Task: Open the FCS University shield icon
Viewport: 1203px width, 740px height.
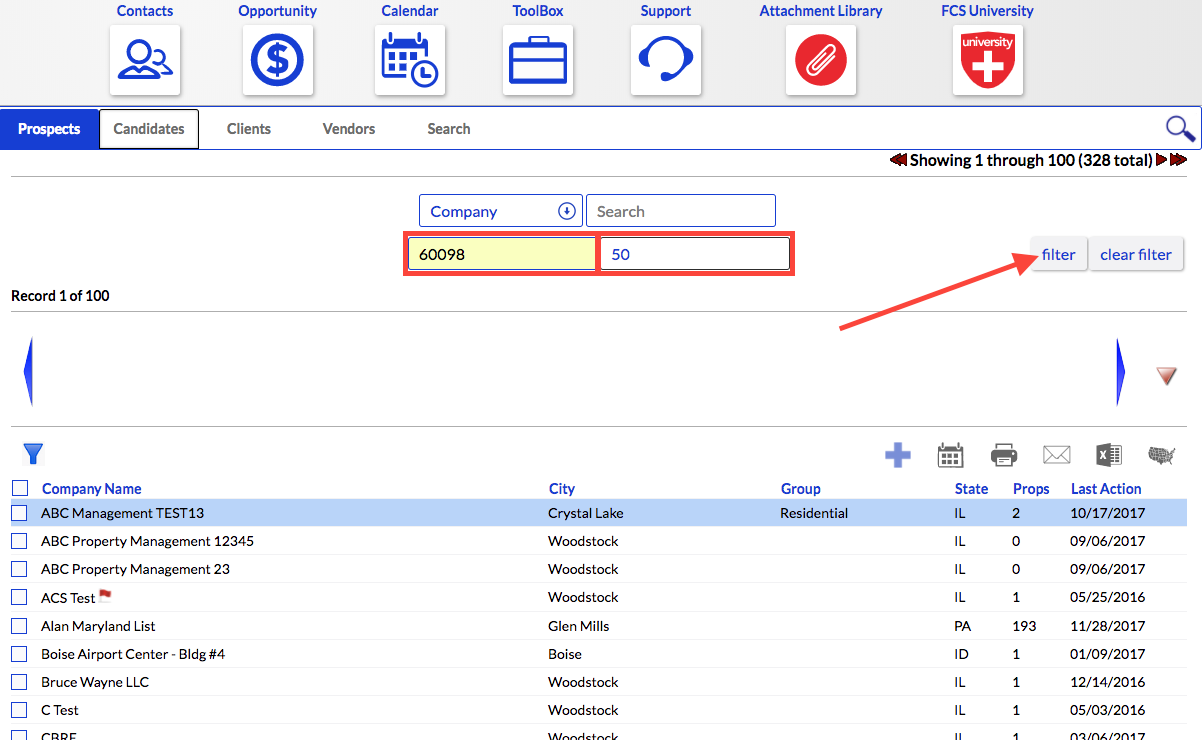Action: coord(988,60)
